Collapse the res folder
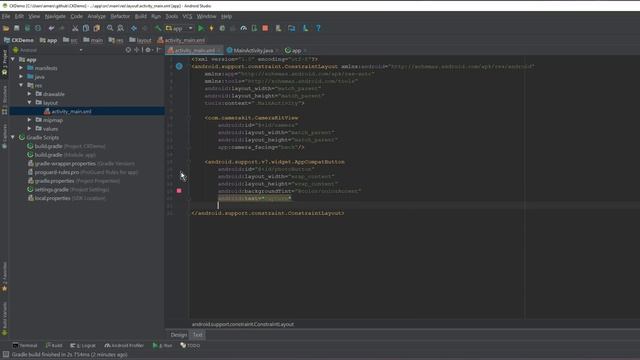Screen dimensions: 640x360 21,85
